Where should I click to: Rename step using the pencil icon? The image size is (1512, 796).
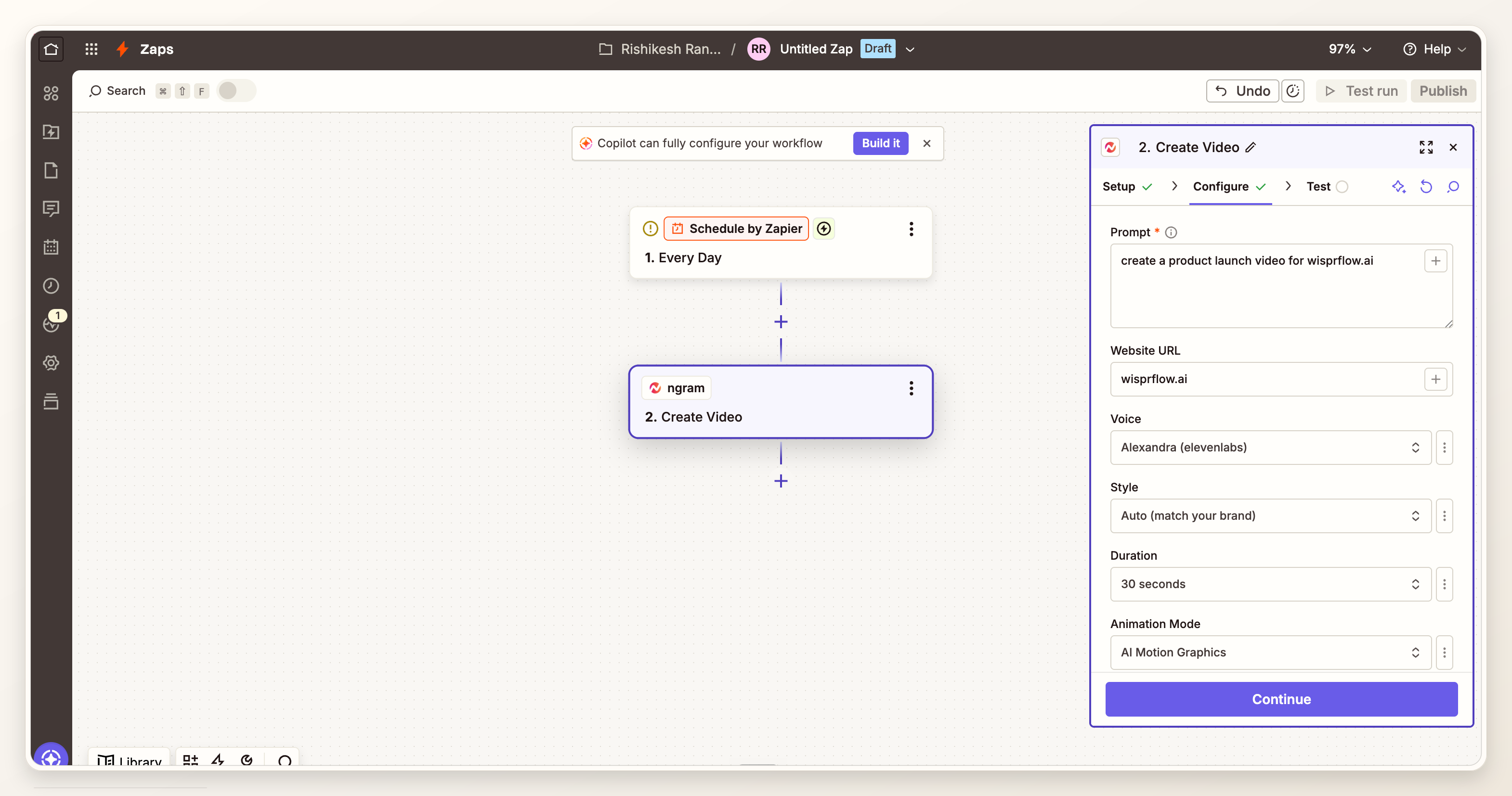pyautogui.click(x=1251, y=147)
